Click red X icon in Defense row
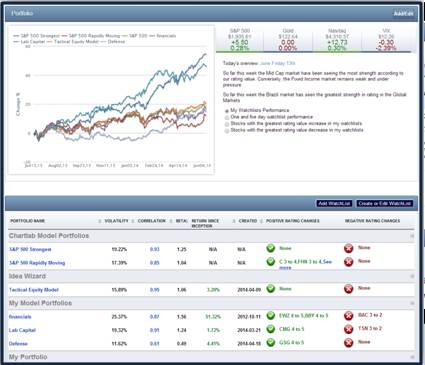This screenshot has width=425, height=365. pyautogui.click(x=349, y=343)
